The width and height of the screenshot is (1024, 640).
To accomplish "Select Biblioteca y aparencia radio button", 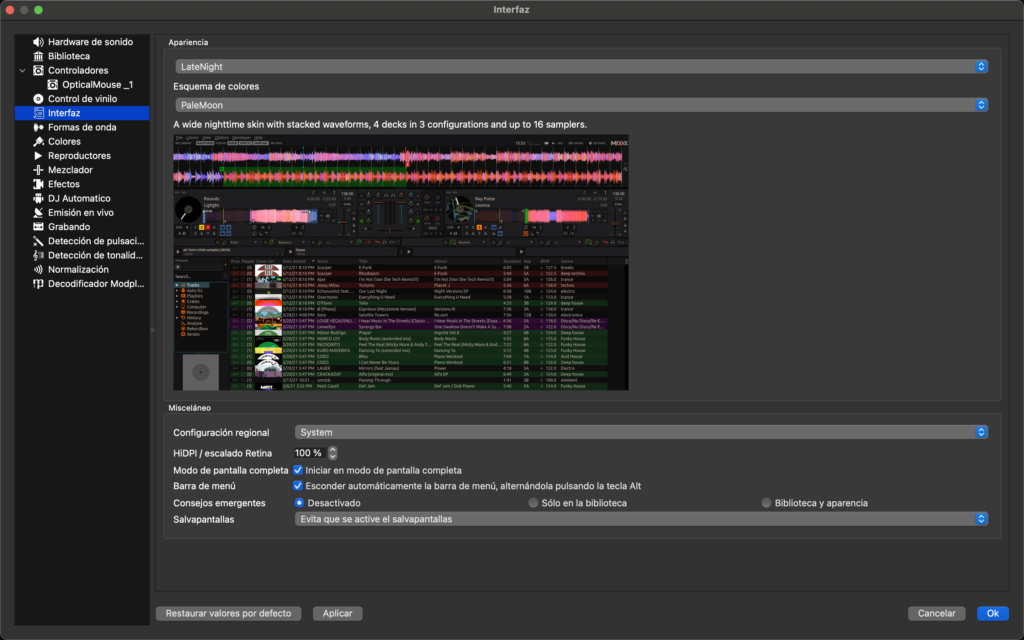I will [767, 503].
